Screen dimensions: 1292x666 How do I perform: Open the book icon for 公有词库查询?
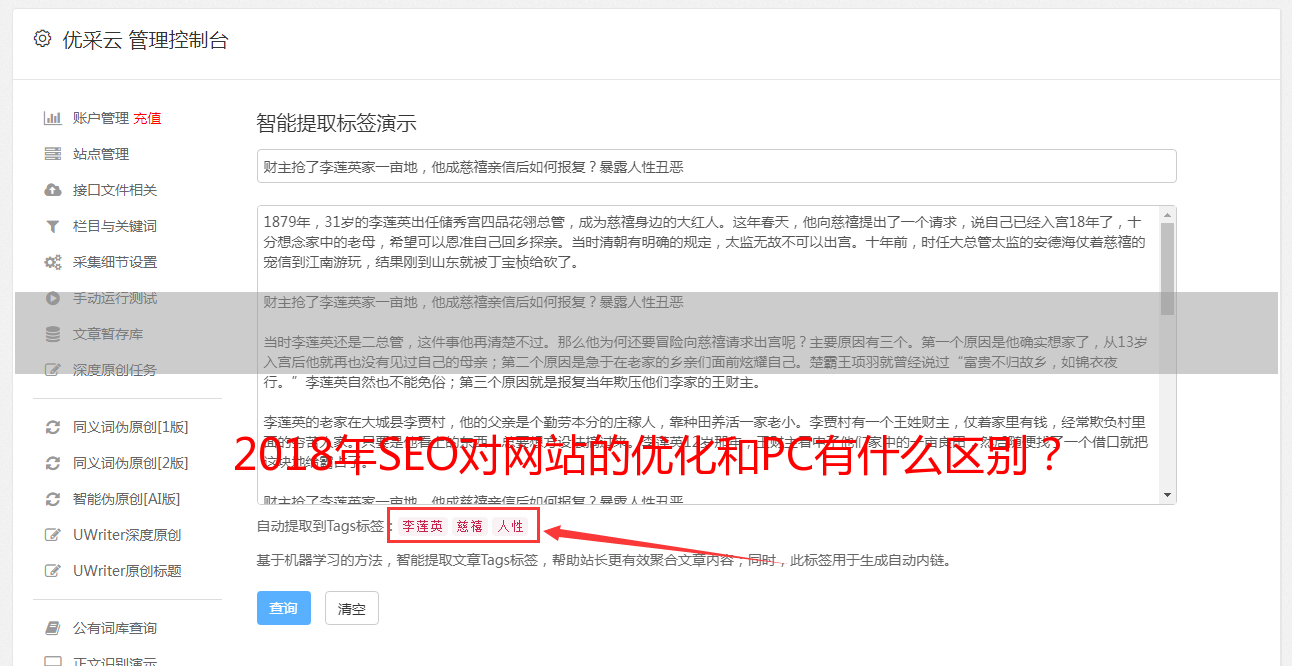point(53,628)
